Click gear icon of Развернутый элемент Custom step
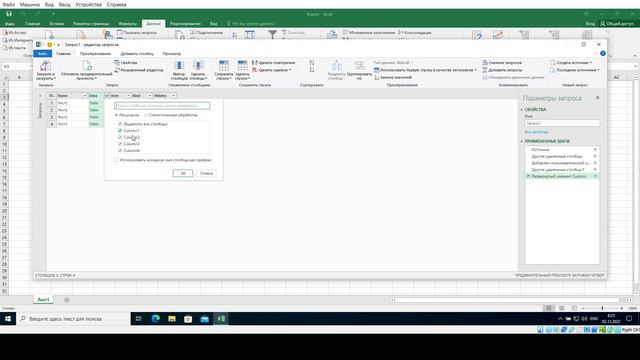This screenshot has width=640, height=360. [x=595, y=176]
